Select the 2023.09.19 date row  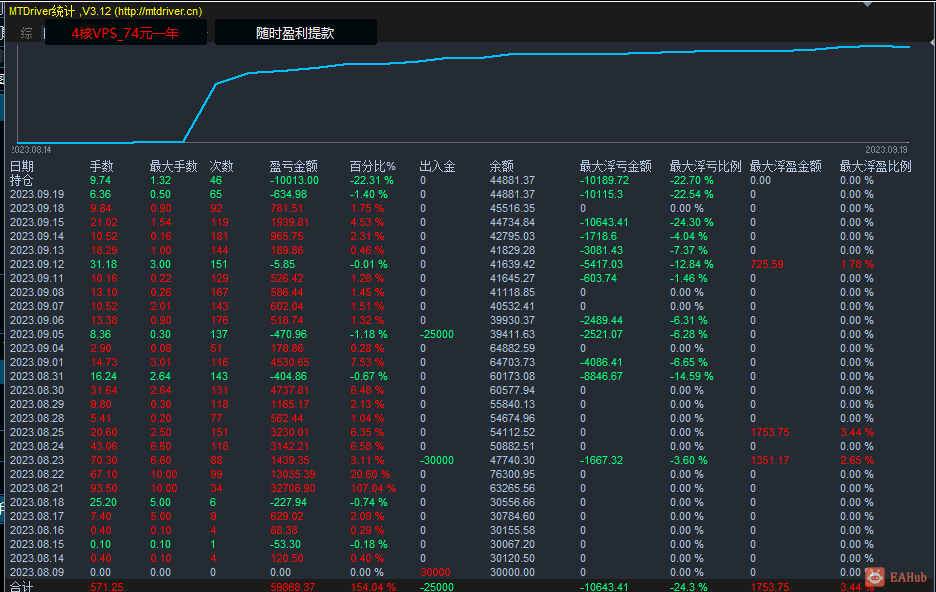pyautogui.click(x=37, y=195)
